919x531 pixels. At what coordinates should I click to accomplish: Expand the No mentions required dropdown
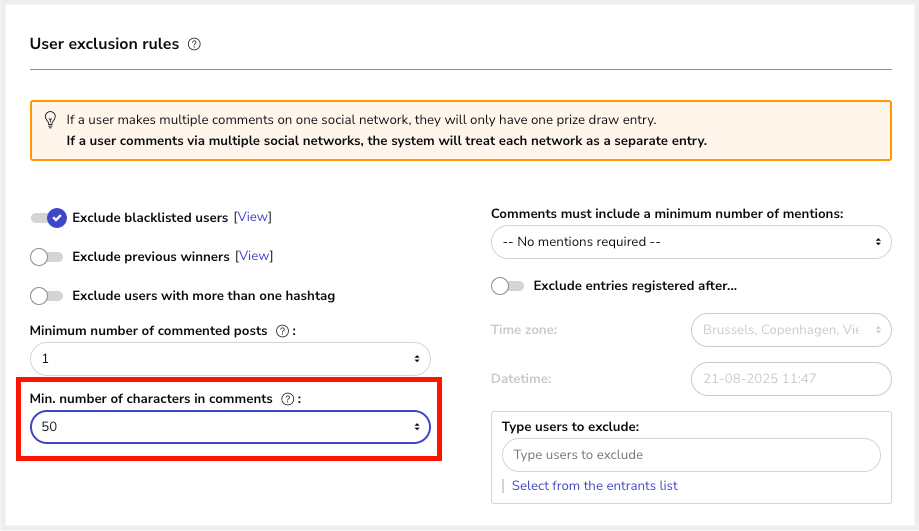point(690,242)
